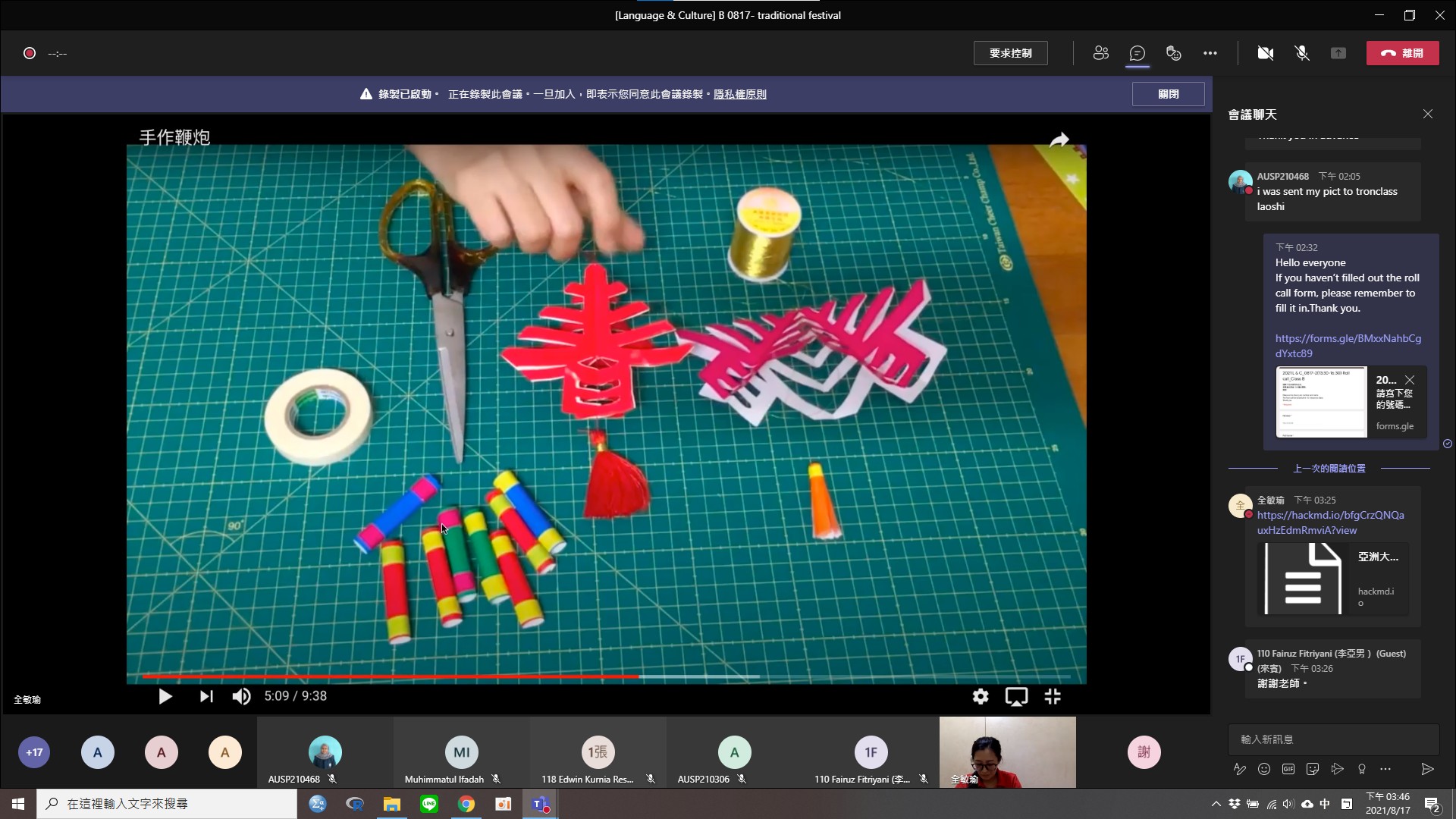The width and height of the screenshot is (1456, 819).
Task: Open Google Chrome from the taskbar
Action: (x=466, y=804)
